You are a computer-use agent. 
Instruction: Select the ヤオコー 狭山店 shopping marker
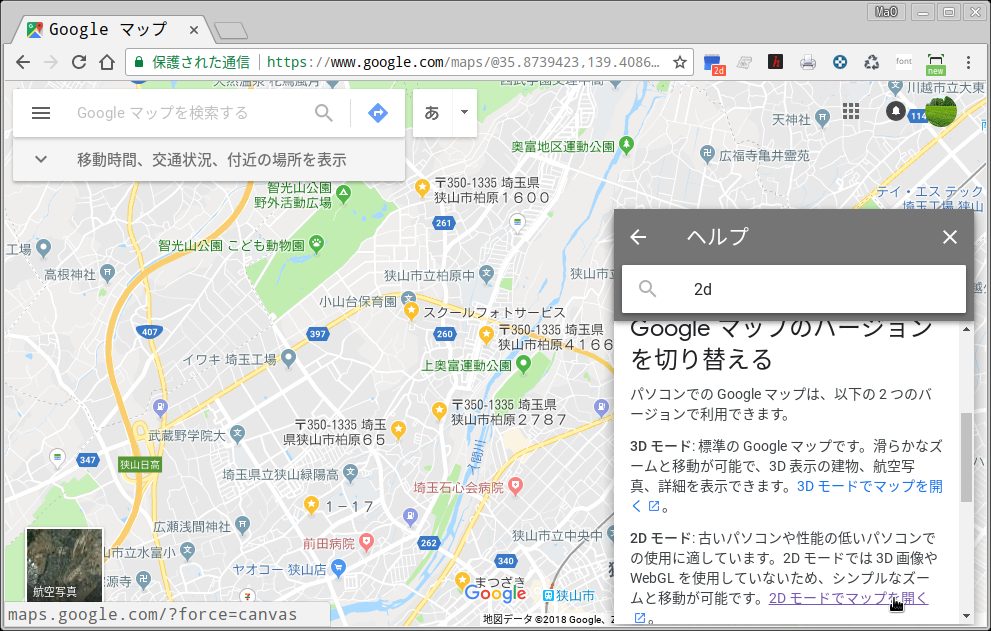click(338, 568)
